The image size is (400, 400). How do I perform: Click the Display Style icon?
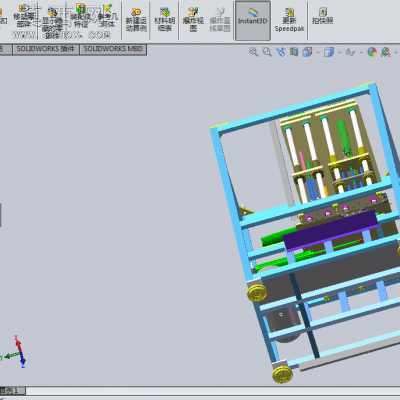[x=329, y=52]
